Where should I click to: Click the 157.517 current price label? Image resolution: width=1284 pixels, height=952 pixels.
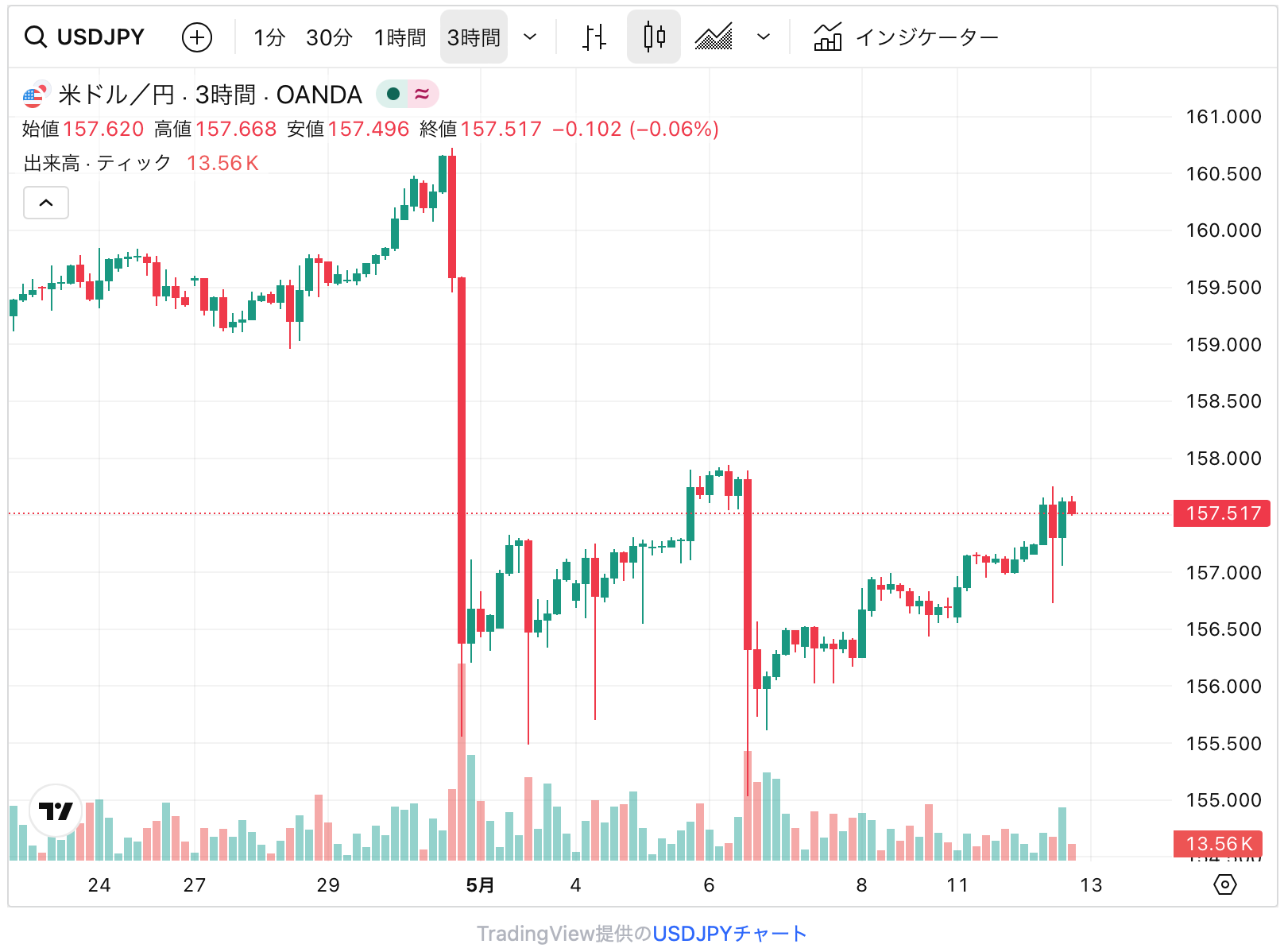1222,513
